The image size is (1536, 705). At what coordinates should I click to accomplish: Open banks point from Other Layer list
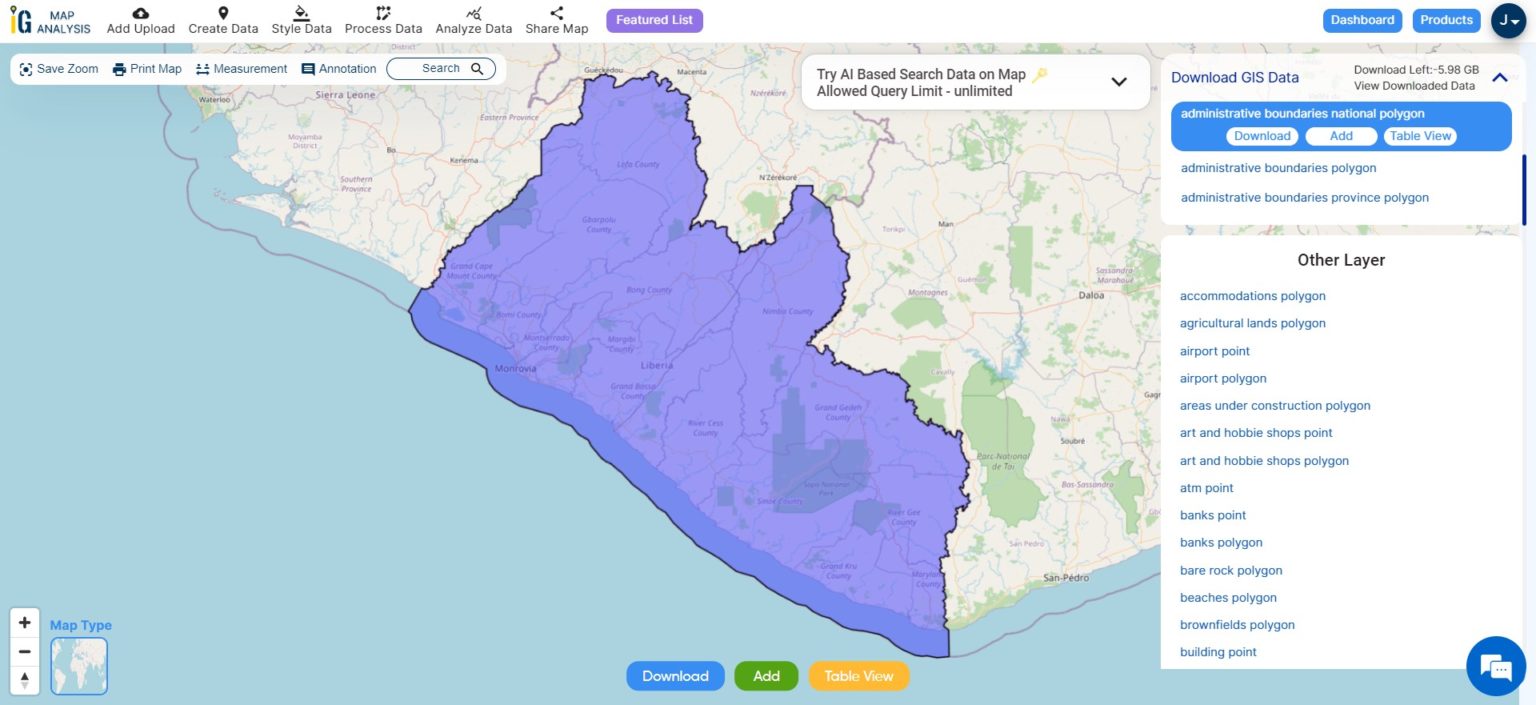click(x=1212, y=514)
